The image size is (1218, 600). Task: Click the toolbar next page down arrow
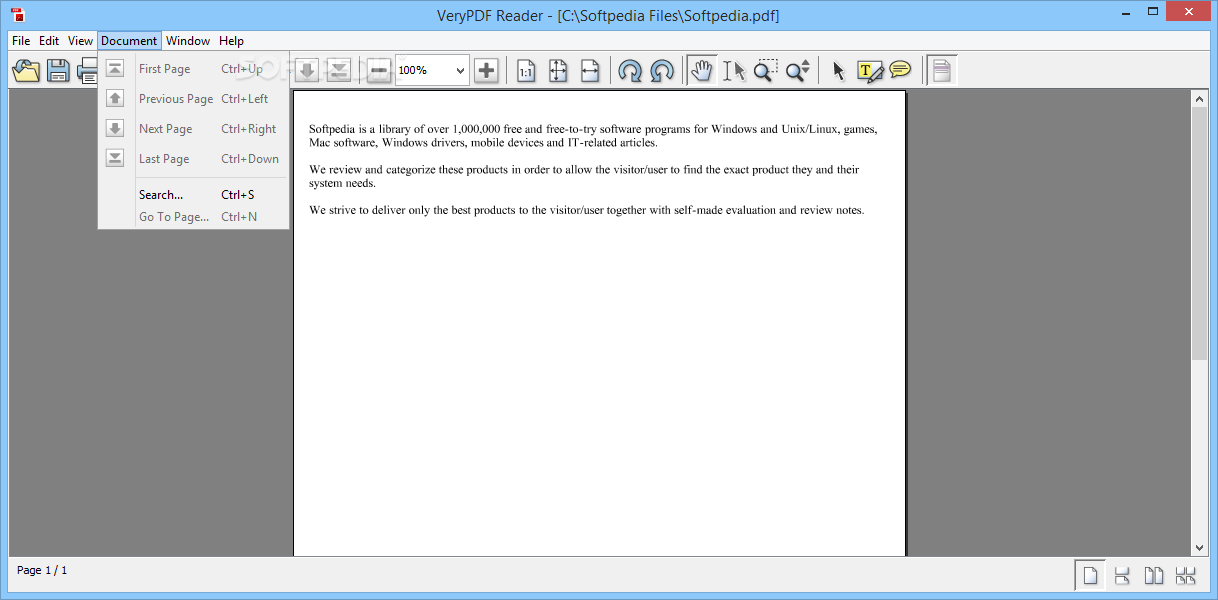(x=307, y=70)
